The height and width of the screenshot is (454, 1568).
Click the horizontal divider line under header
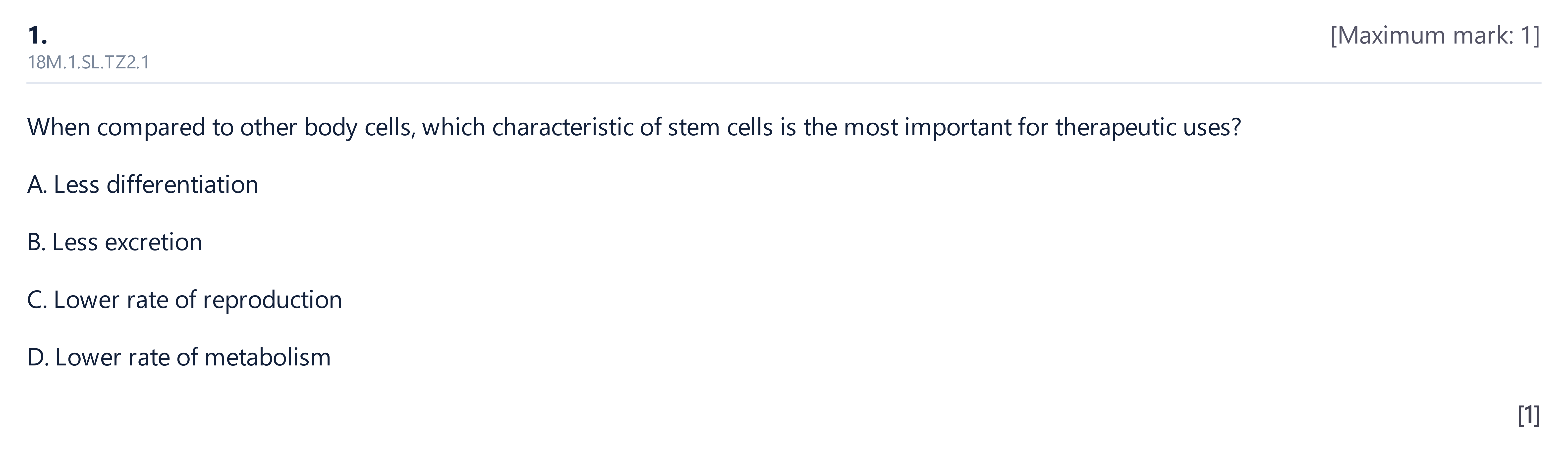point(784,83)
